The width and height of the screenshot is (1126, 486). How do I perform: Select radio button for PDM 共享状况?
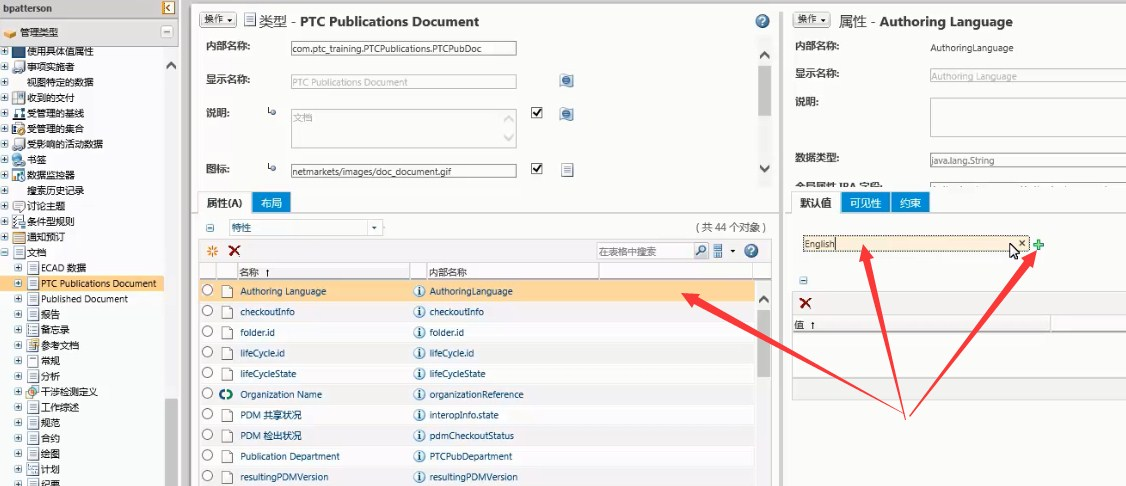208,414
